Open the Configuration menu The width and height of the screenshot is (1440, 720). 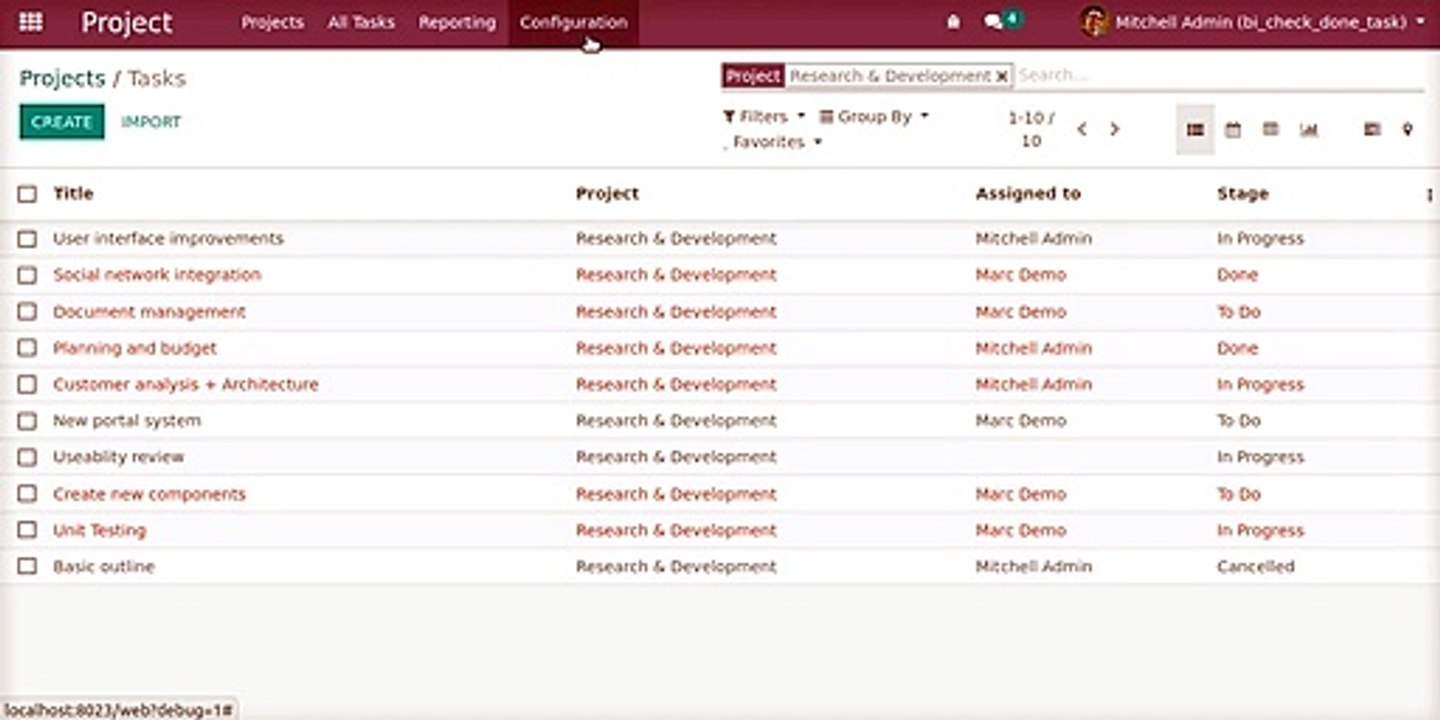(574, 22)
